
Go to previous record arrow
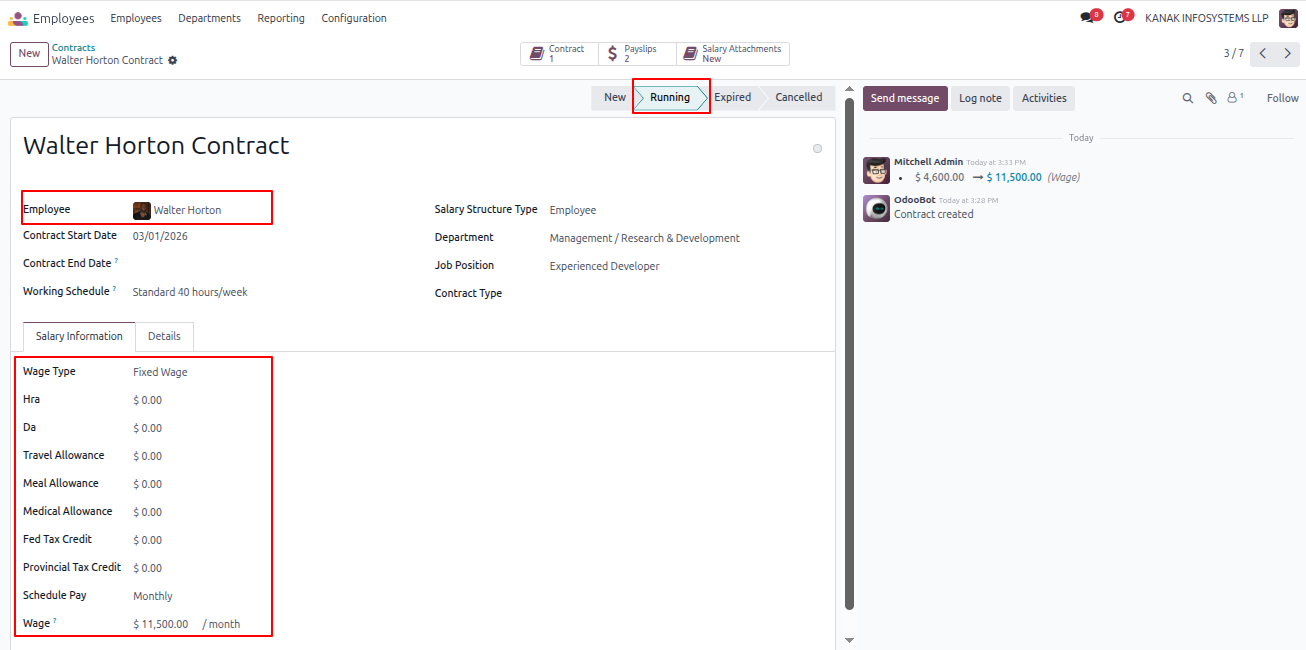click(x=1263, y=54)
